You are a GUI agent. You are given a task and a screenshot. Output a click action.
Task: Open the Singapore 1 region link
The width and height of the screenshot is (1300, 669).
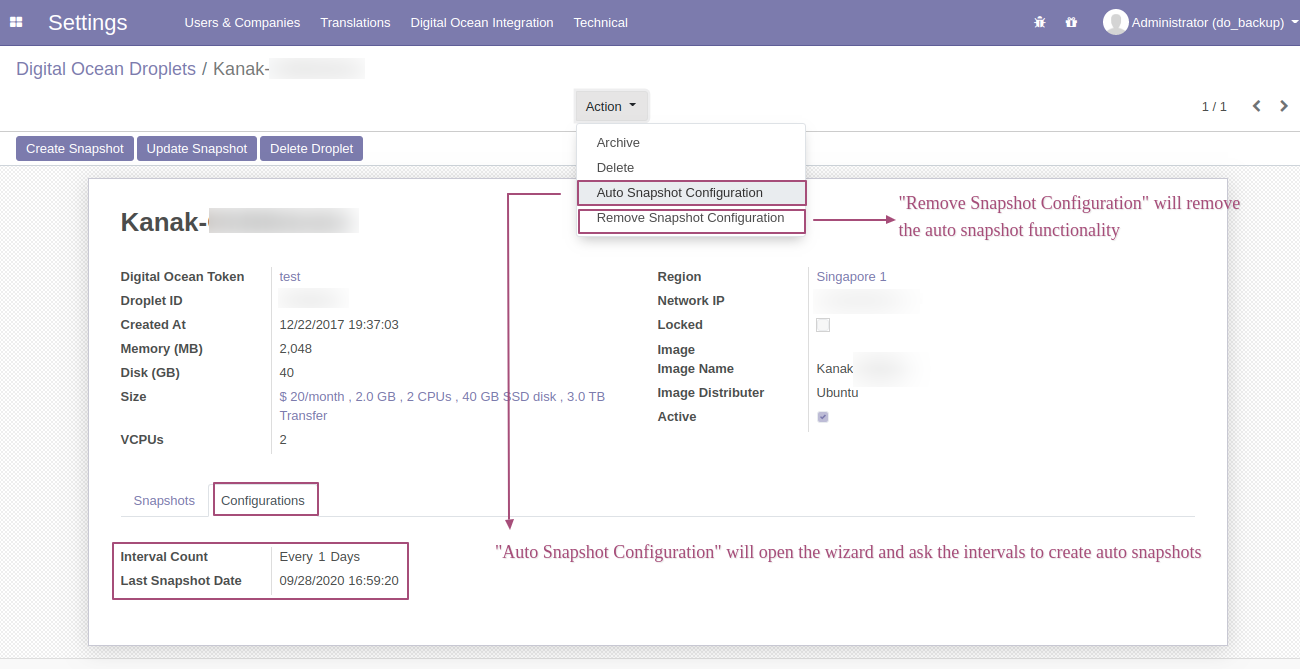[851, 277]
